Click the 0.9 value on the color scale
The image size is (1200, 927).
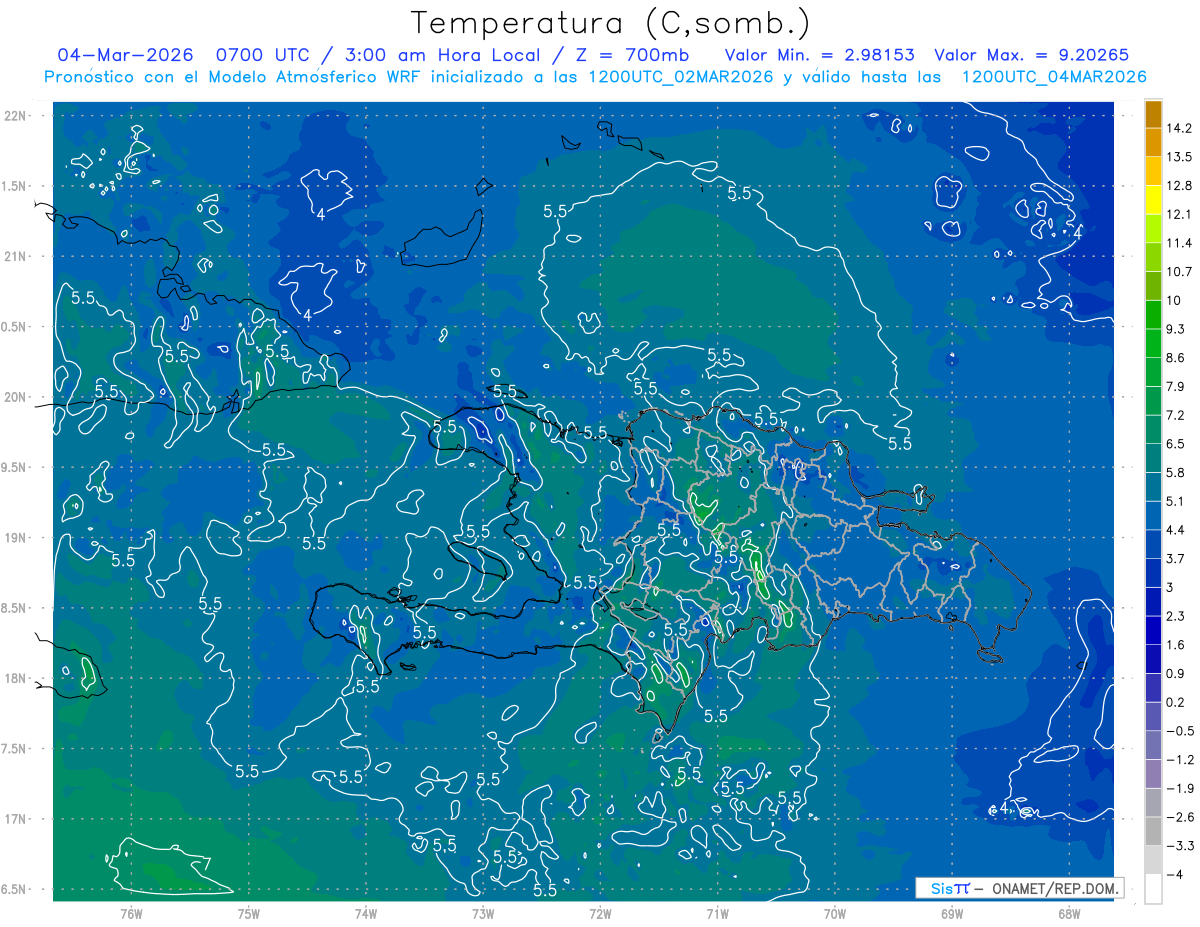[x=1176, y=673]
